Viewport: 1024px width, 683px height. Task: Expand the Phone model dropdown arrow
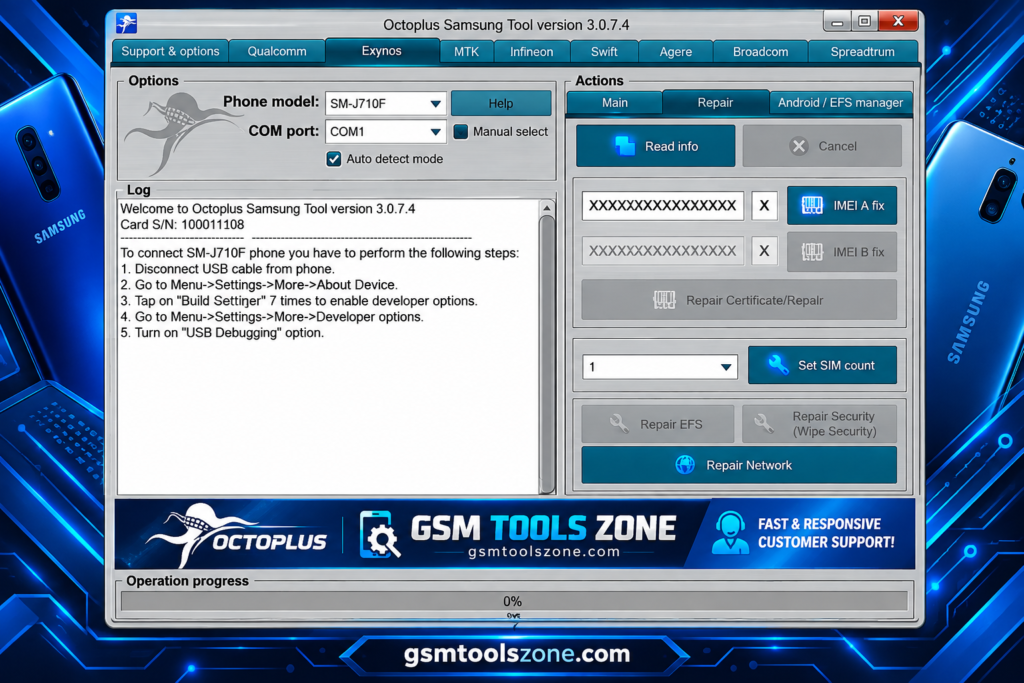coord(436,104)
